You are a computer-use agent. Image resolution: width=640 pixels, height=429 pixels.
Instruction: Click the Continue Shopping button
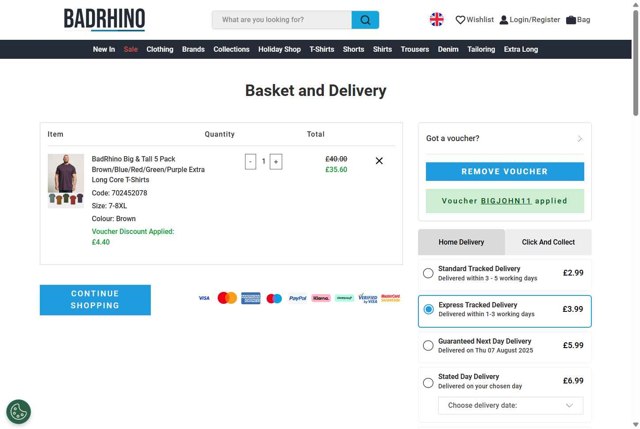(95, 300)
